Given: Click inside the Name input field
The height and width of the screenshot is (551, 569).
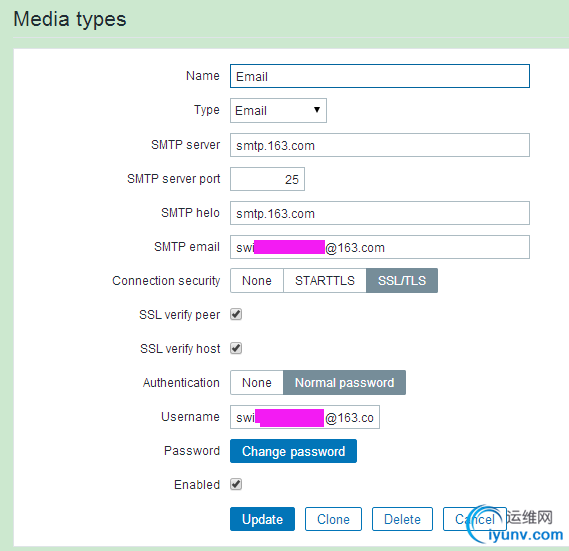Looking at the screenshot, I should [380, 76].
